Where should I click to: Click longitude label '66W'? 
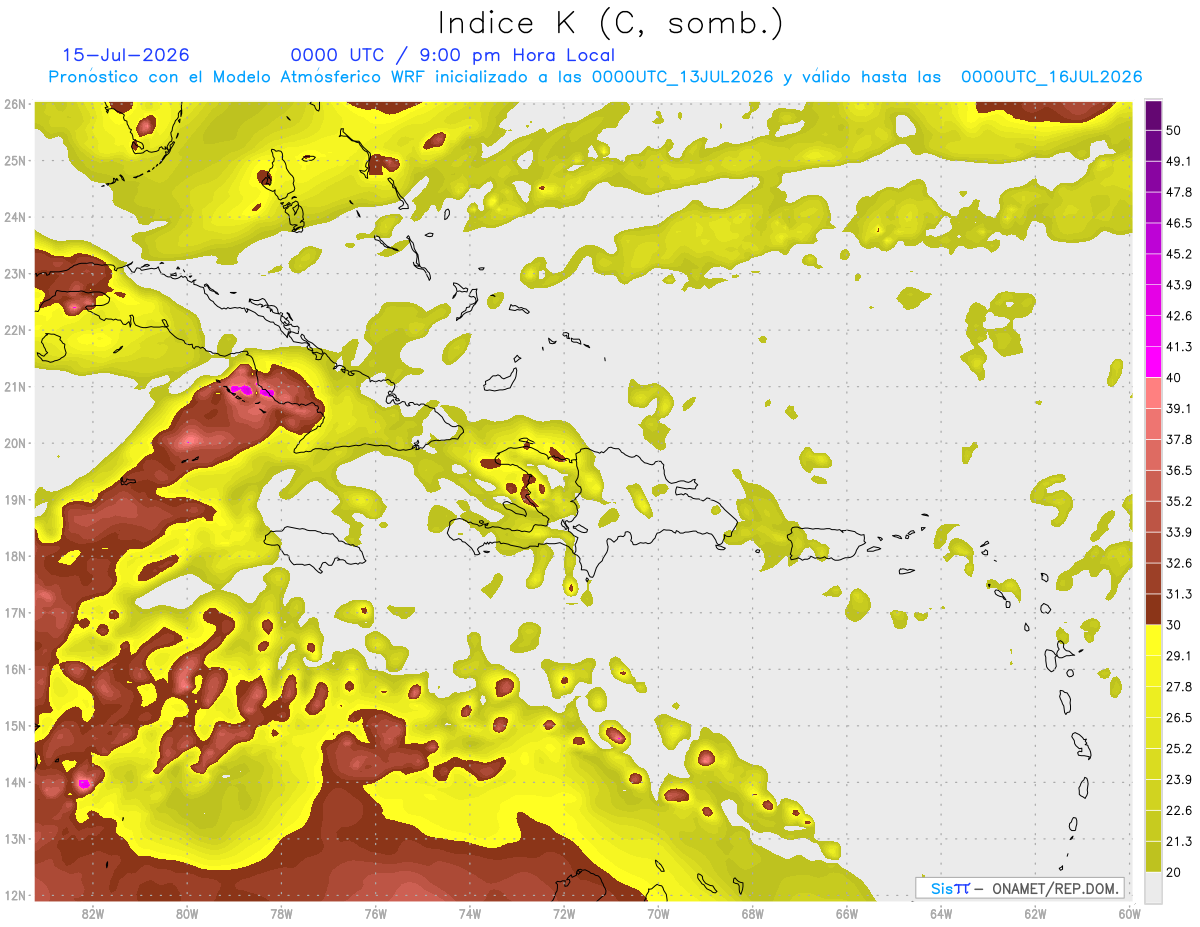tap(847, 914)
